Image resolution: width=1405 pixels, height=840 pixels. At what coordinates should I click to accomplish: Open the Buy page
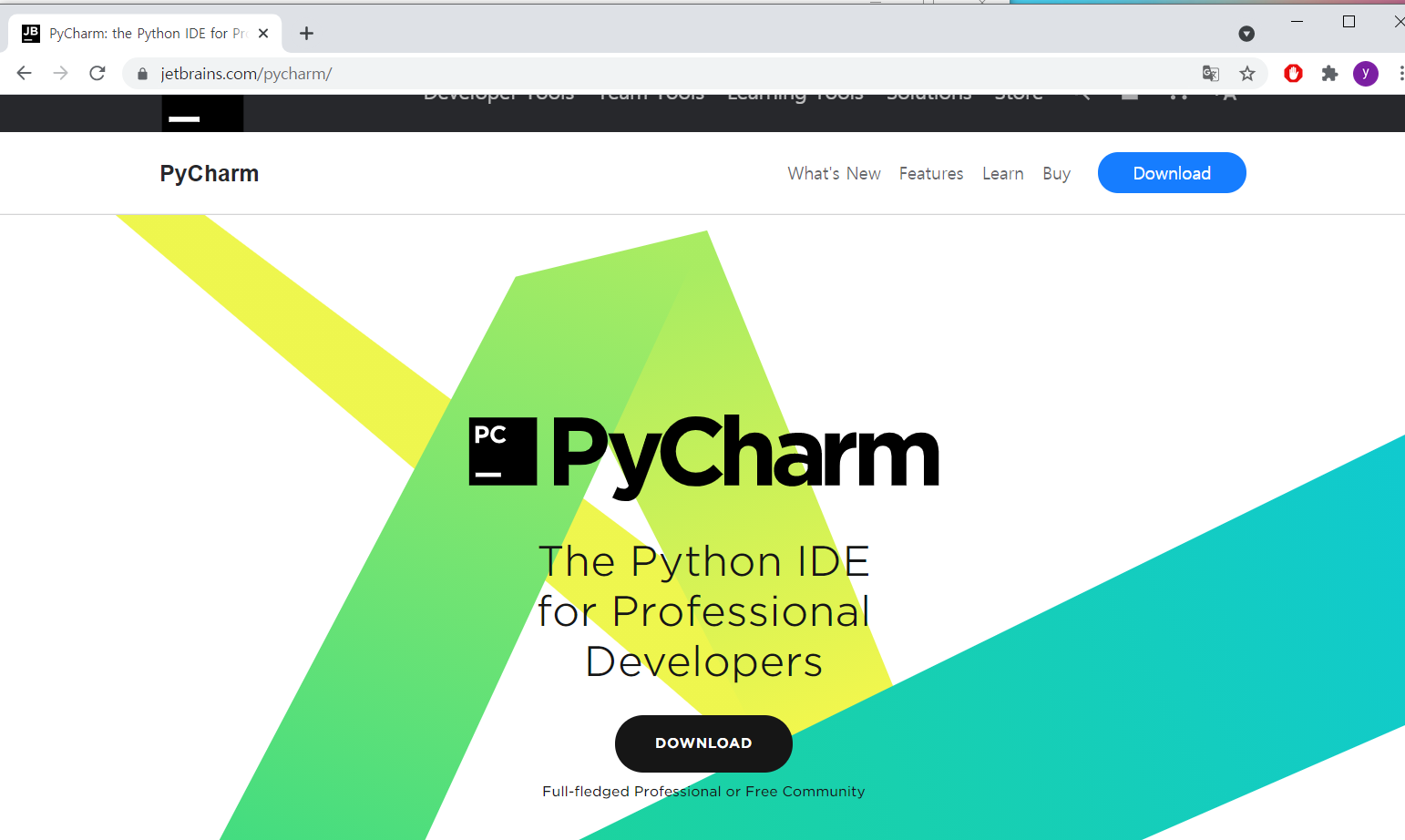click(1056, 173)
